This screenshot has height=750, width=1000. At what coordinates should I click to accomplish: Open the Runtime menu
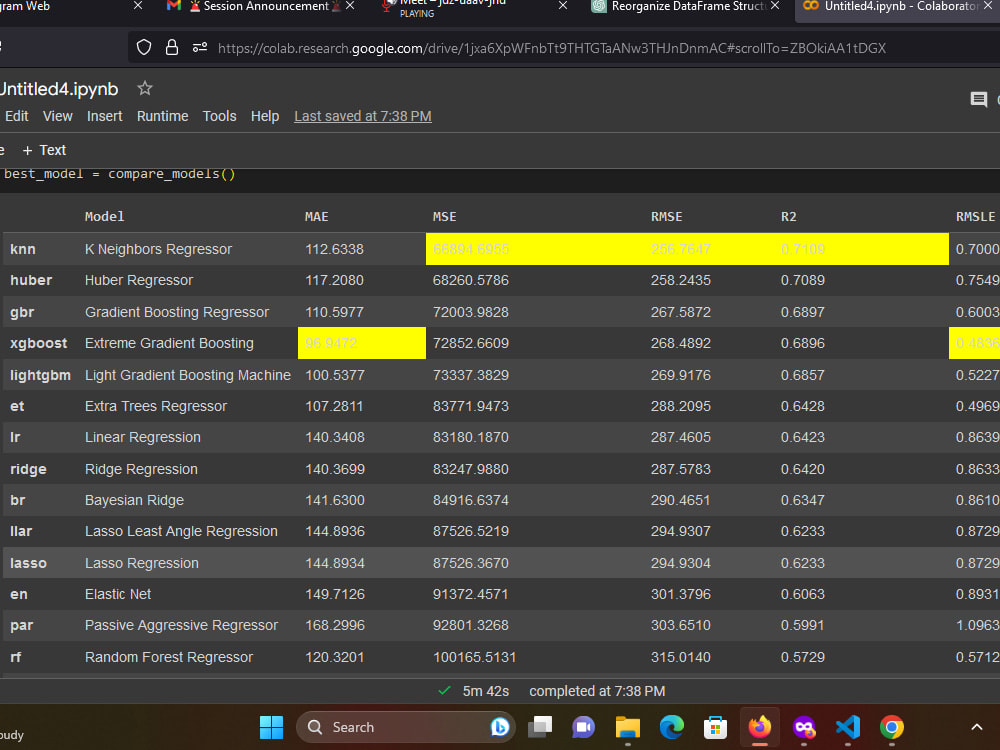163,116
